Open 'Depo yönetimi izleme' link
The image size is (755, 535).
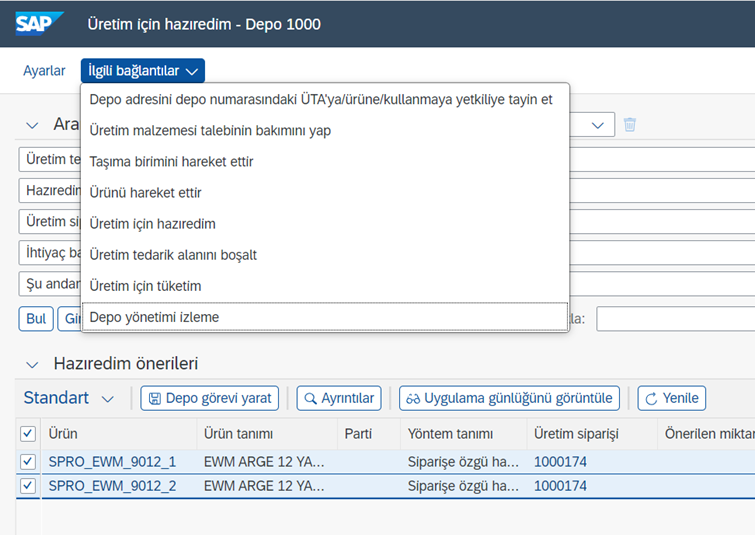(x=325, y=317)
